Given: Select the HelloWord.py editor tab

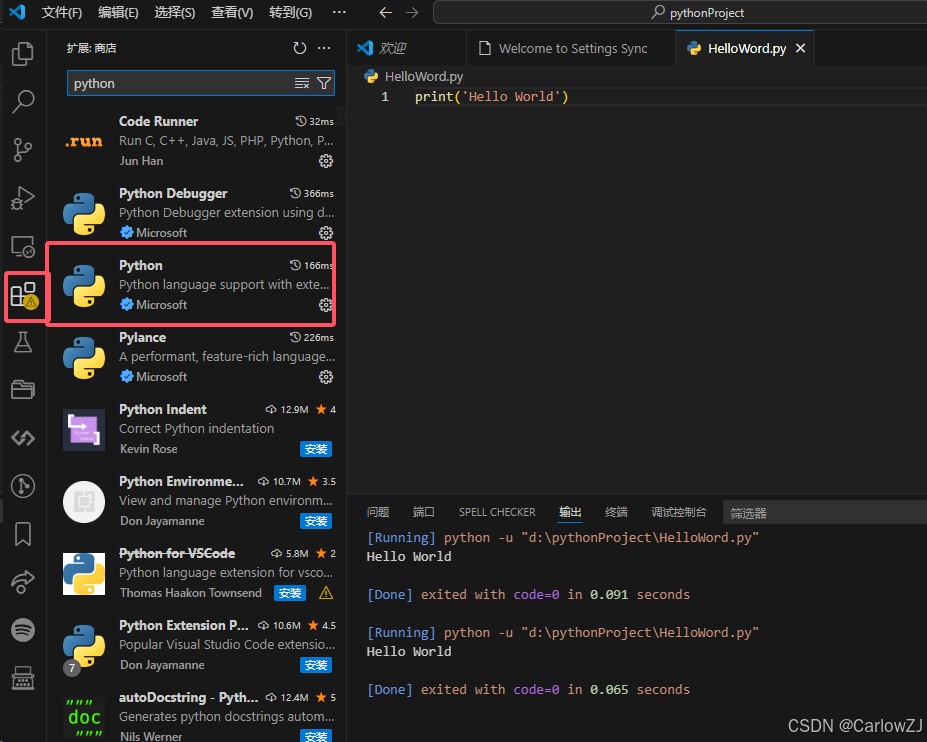Looking at the screenshot, I should [x=747, y=48].
